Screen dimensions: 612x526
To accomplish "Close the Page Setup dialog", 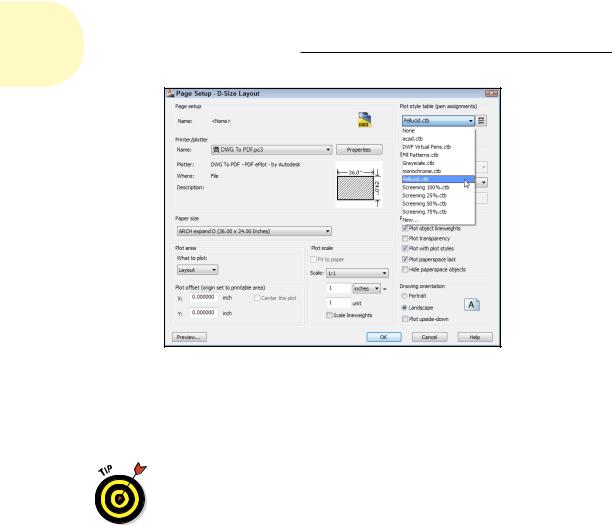I will click(x=491, y=93).
